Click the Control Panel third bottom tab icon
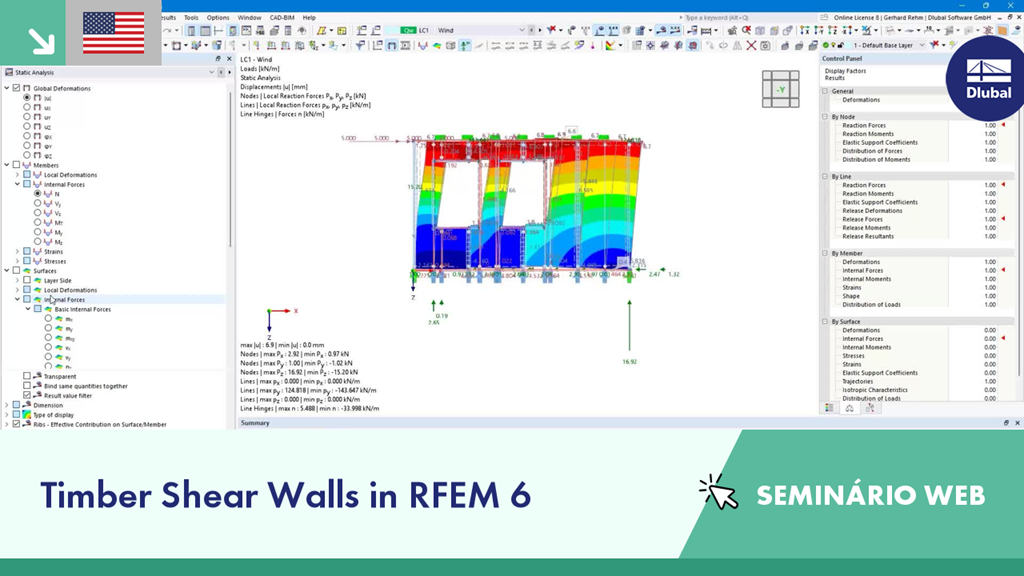 870,408
